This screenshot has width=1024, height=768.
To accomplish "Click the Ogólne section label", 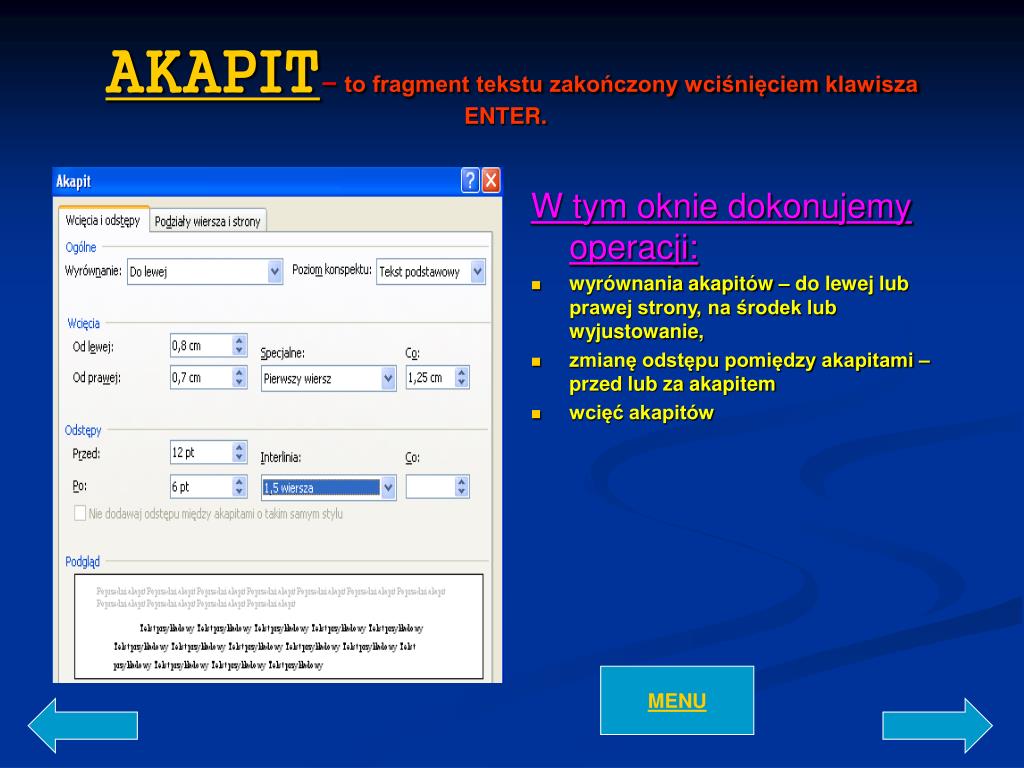I will [x=81, y=247].
